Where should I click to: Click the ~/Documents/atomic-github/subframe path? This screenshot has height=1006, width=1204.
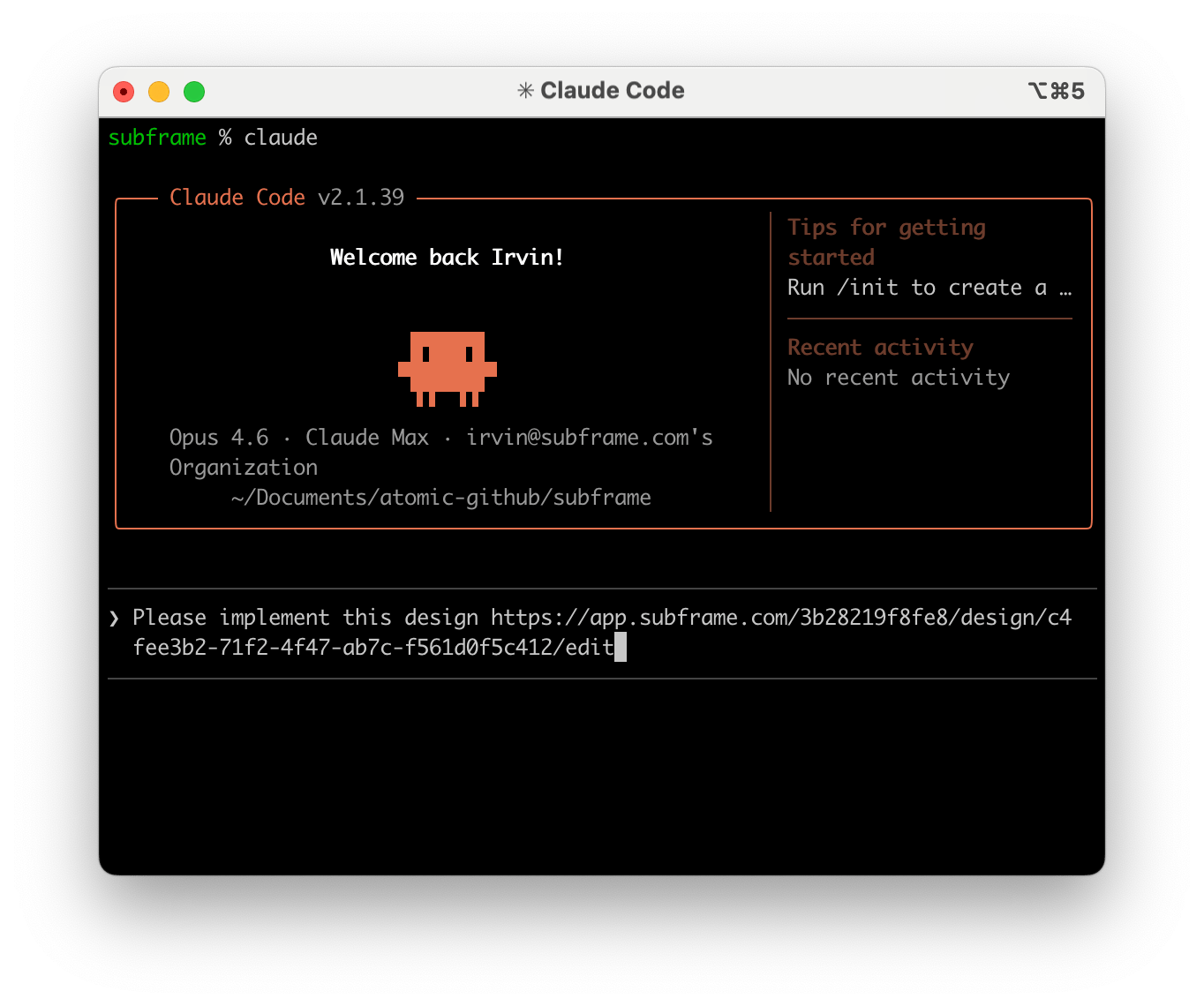click(441, 498)
